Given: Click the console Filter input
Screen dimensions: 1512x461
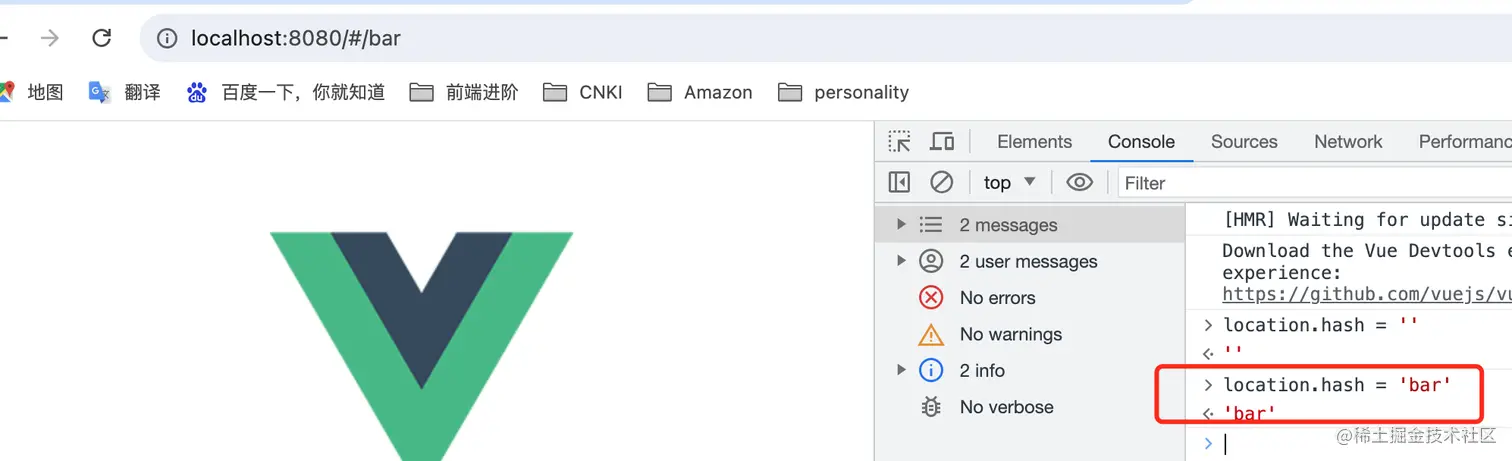Looking at the screenshot, I should pos(1315,183).
